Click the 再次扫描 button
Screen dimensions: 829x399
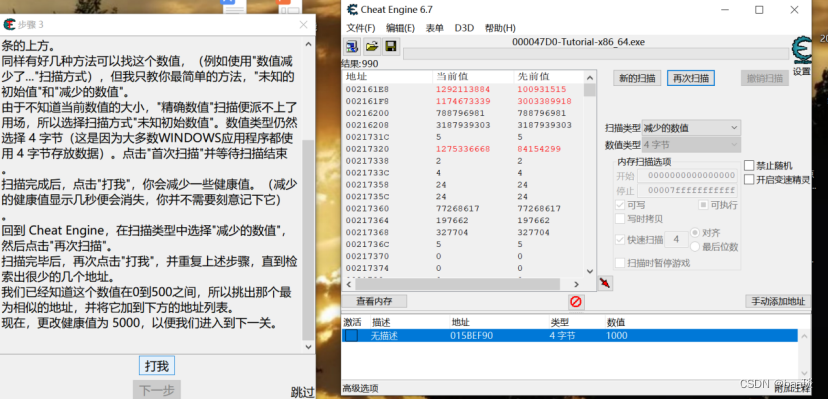click(690, 78)
